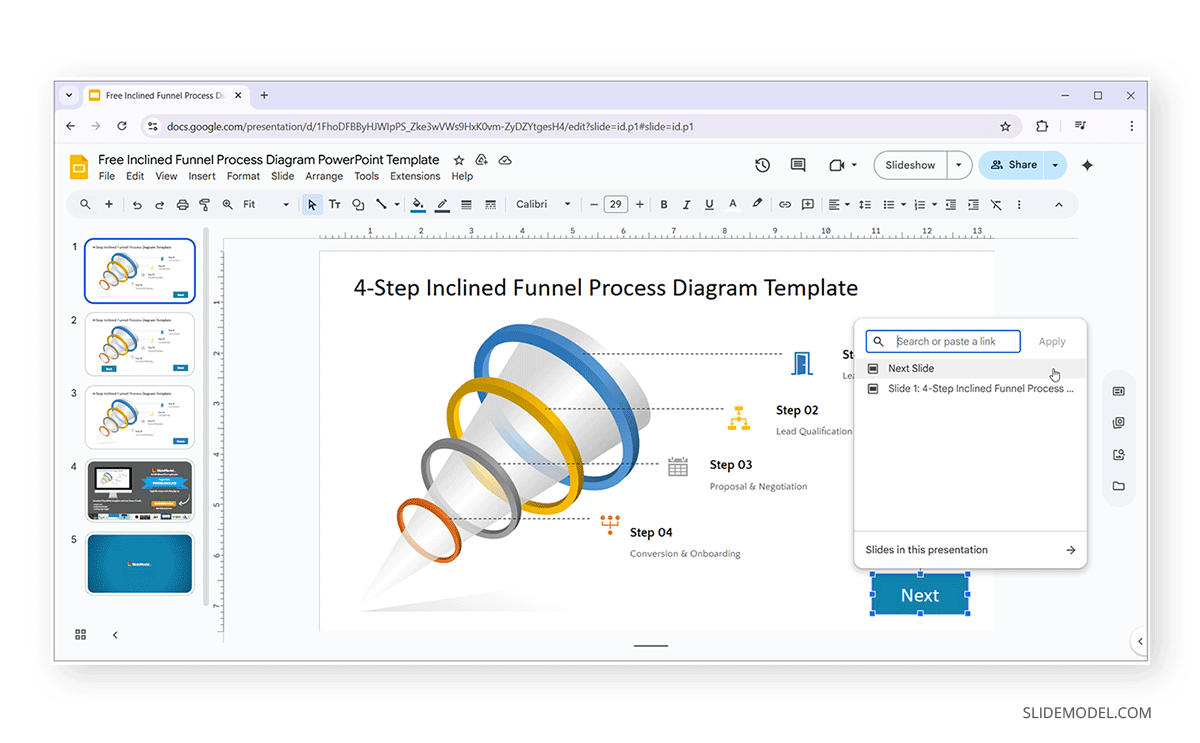This screenshot has width=1200, height=743.
Task: Switch to grid view icon
Action: pyautogui.click(x=81, y=634)
